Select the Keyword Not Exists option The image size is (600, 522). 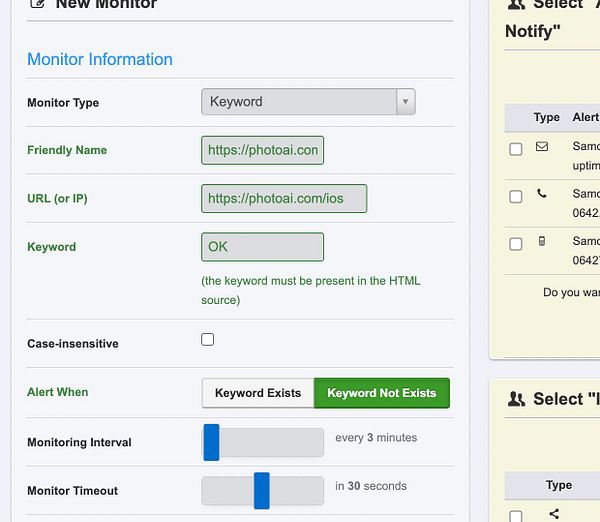382,393
